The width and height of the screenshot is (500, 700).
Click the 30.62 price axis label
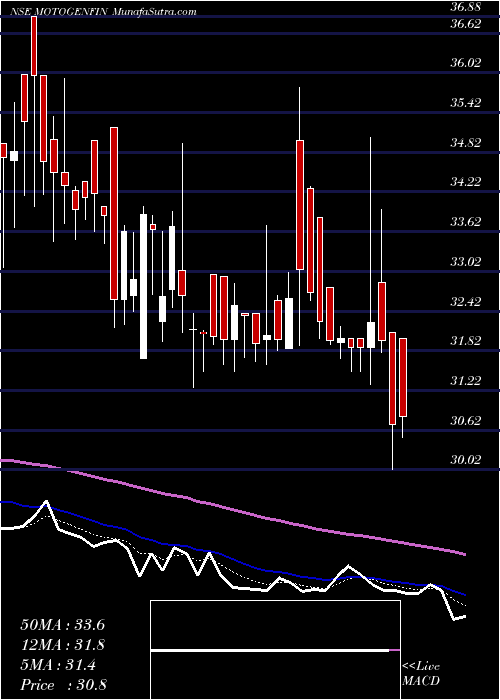[x=465, y=421]
